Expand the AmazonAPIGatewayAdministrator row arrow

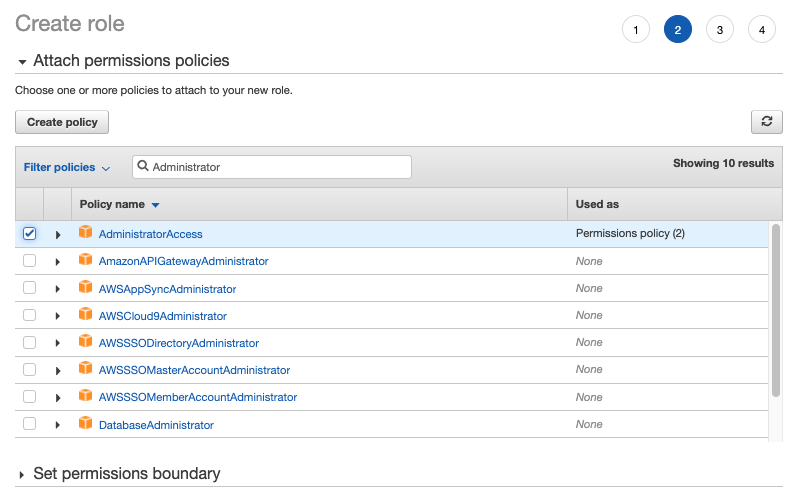pyautogui.click(x=58, y=262)
